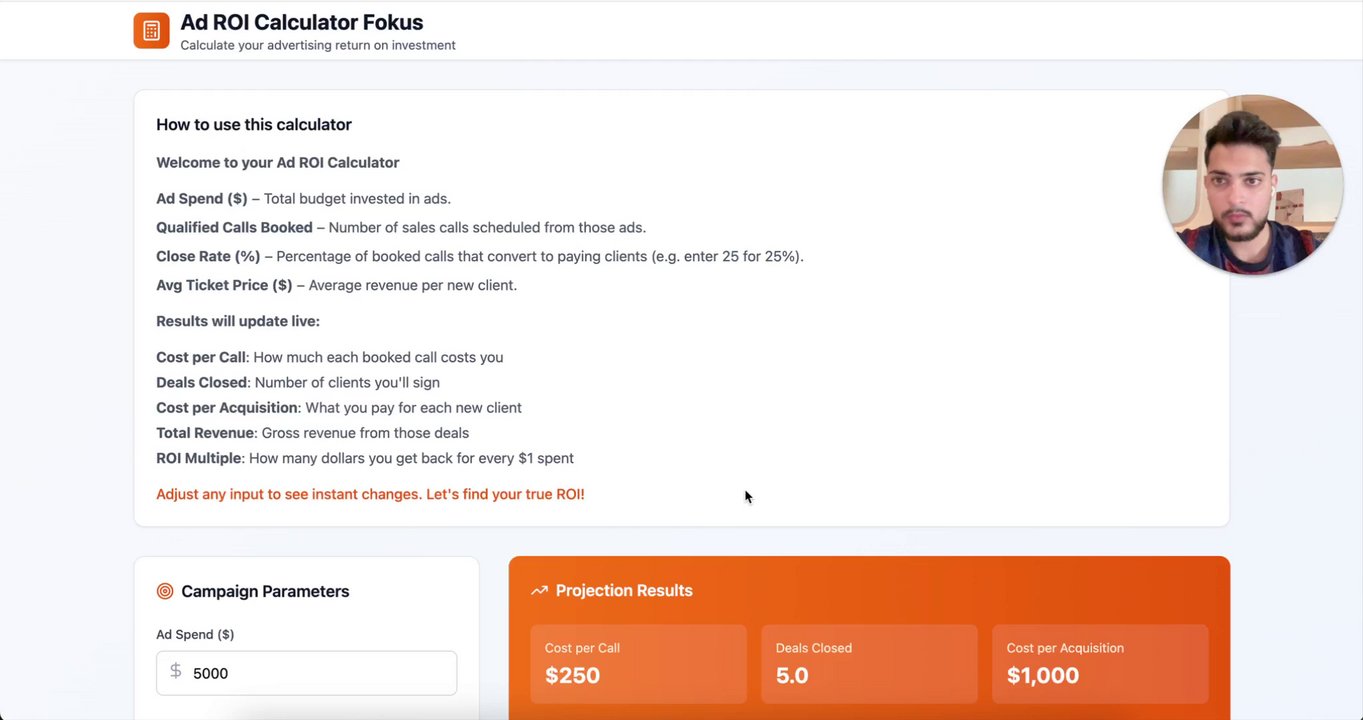Click the Campaign Parameters heading
This screenshot has height=720, width=1363.
click(x=265, y=591)
